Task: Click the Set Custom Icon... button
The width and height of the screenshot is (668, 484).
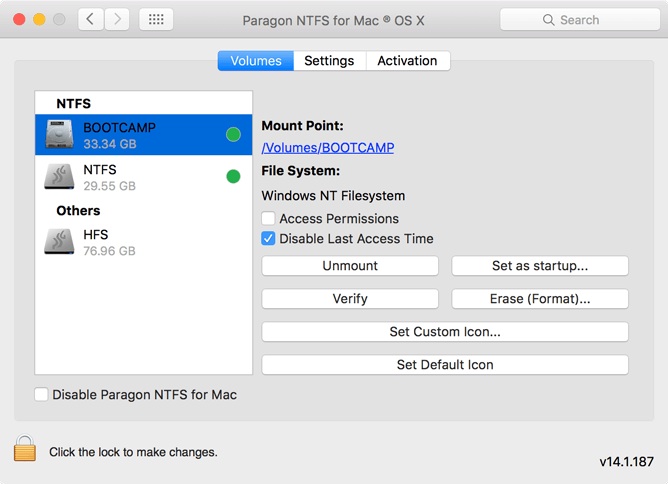Action: click(445, 331)
